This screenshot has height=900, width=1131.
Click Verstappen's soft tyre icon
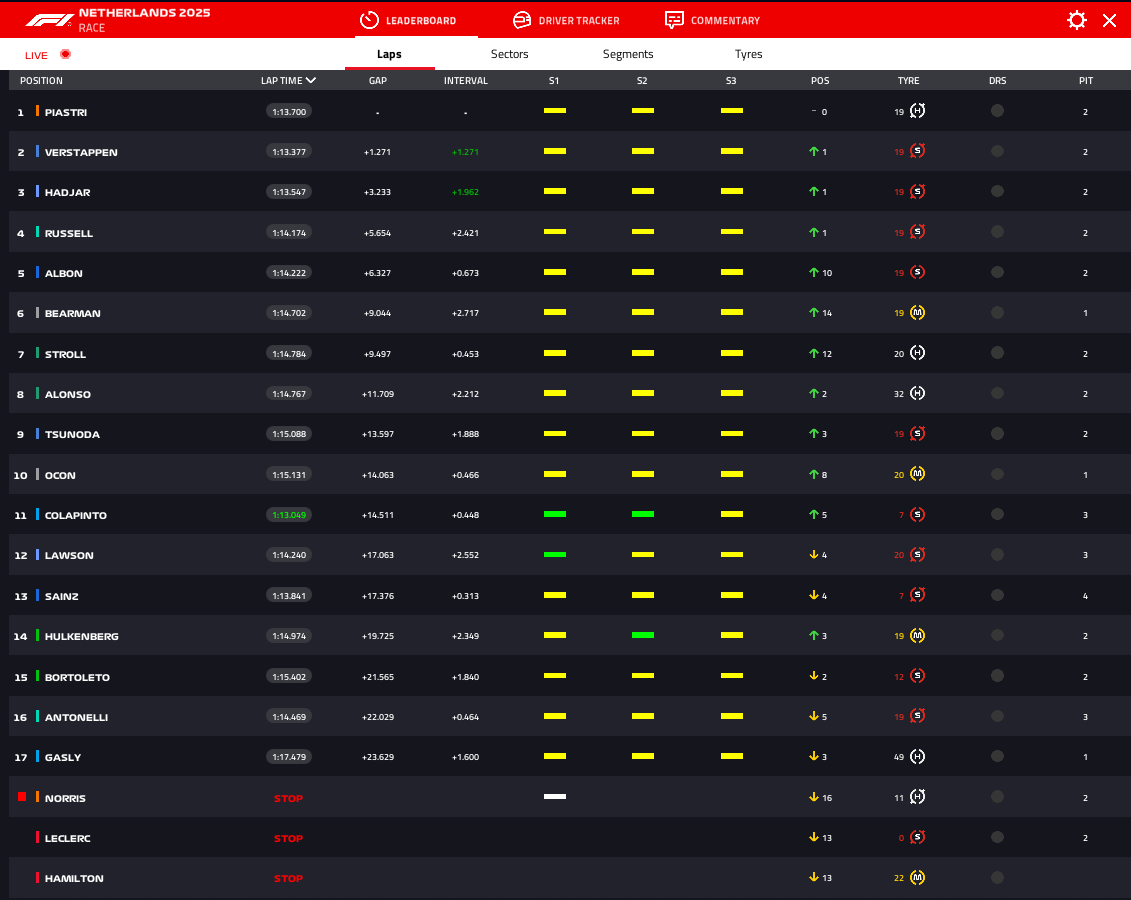pos(917,151)
